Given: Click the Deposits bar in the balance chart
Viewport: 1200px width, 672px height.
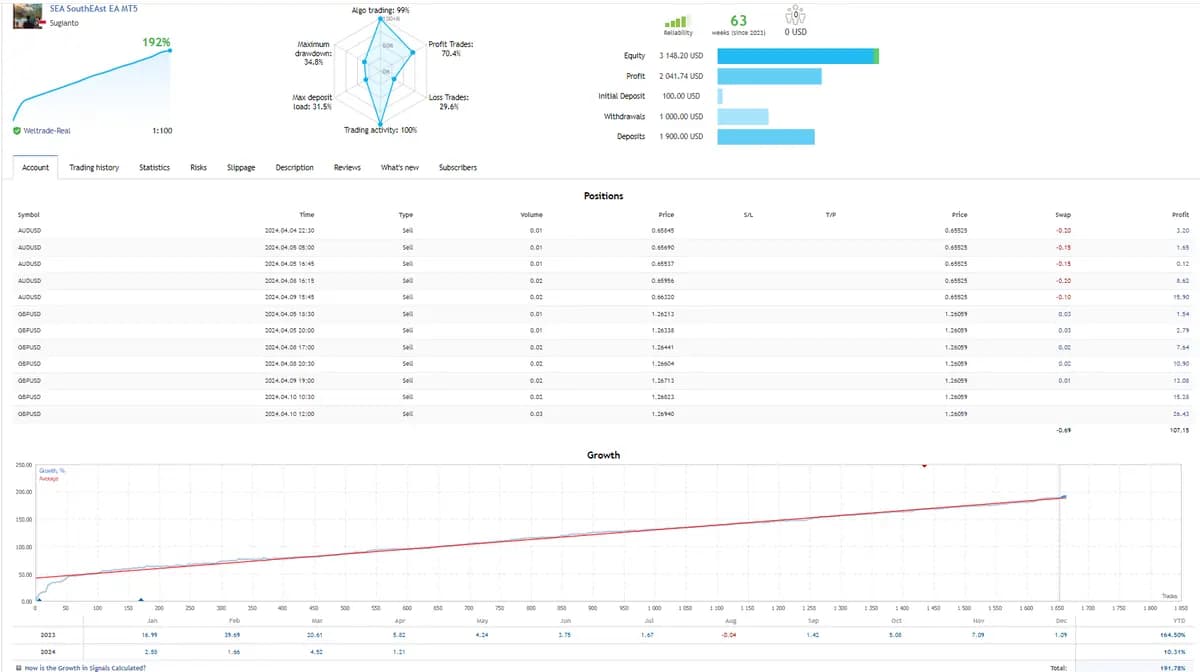Looking at the screenshot, I should pos(767,136).
